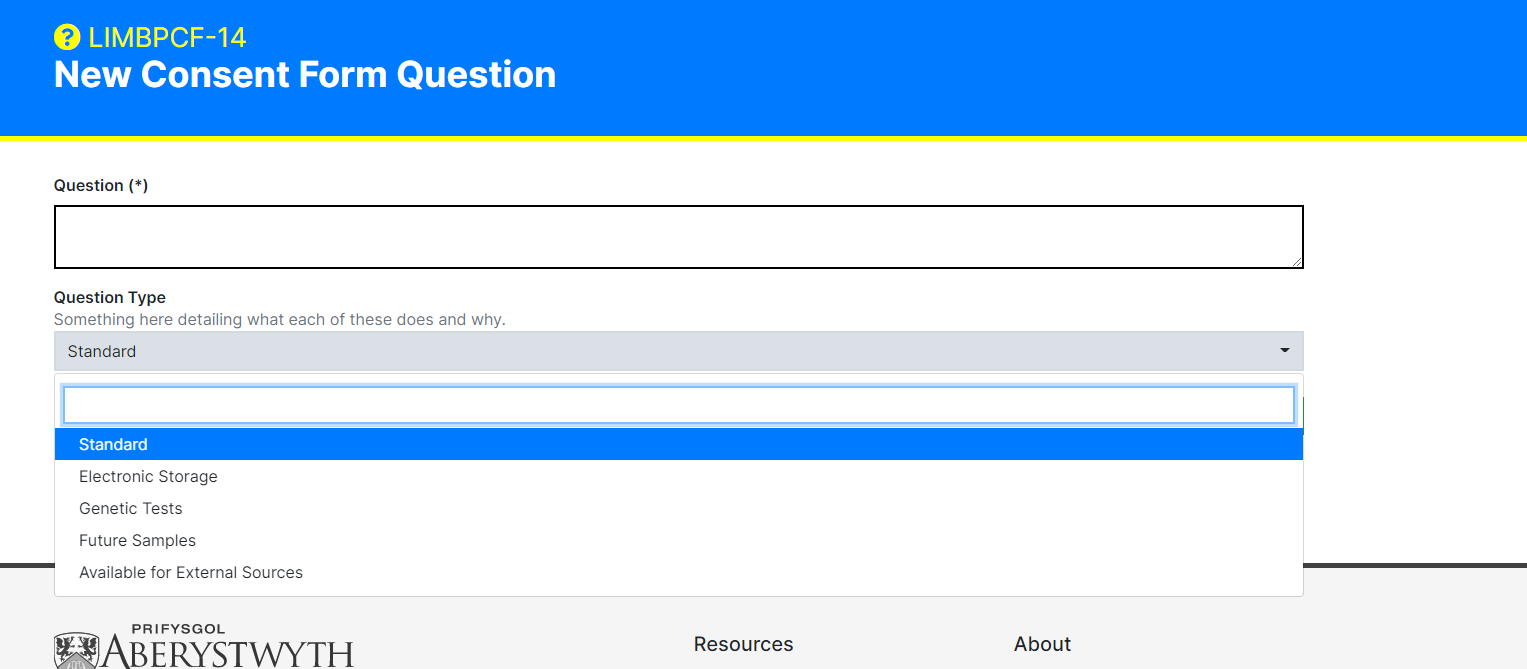Select "Available for External Sources"
This screenshot has height=669, width=1527.
point(191,572)
